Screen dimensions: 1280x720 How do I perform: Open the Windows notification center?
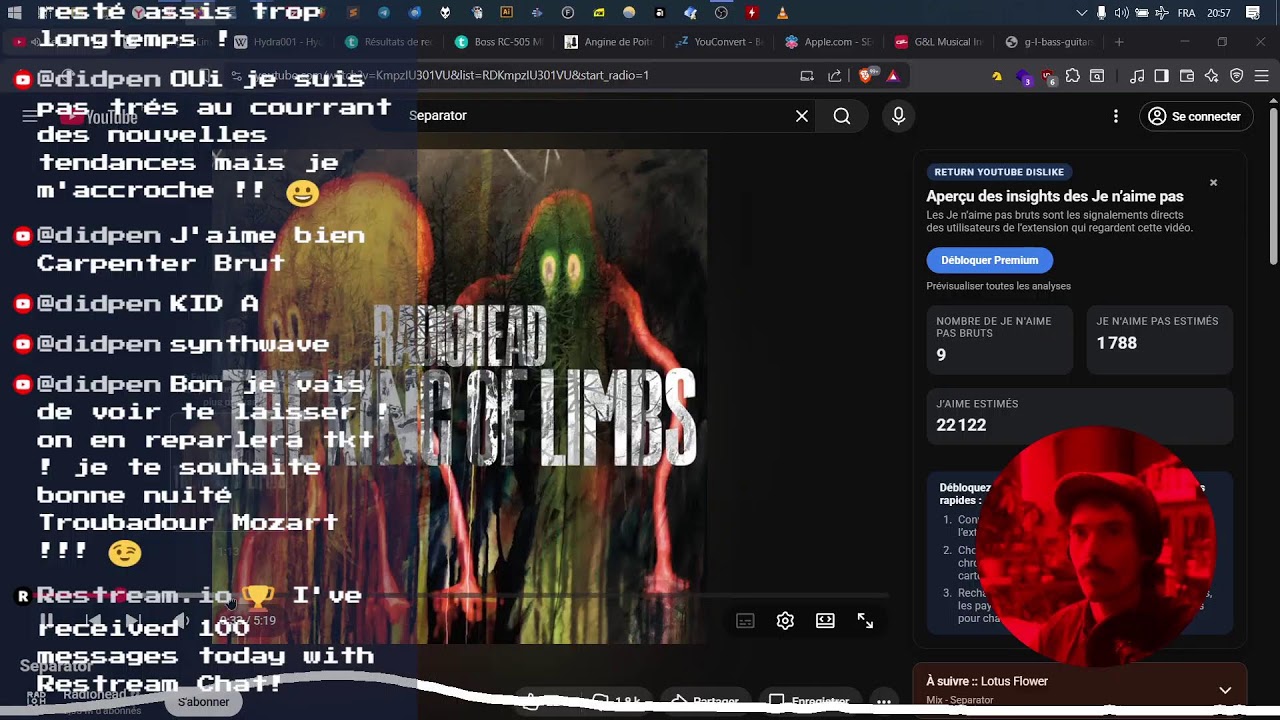pos(1253,13)
